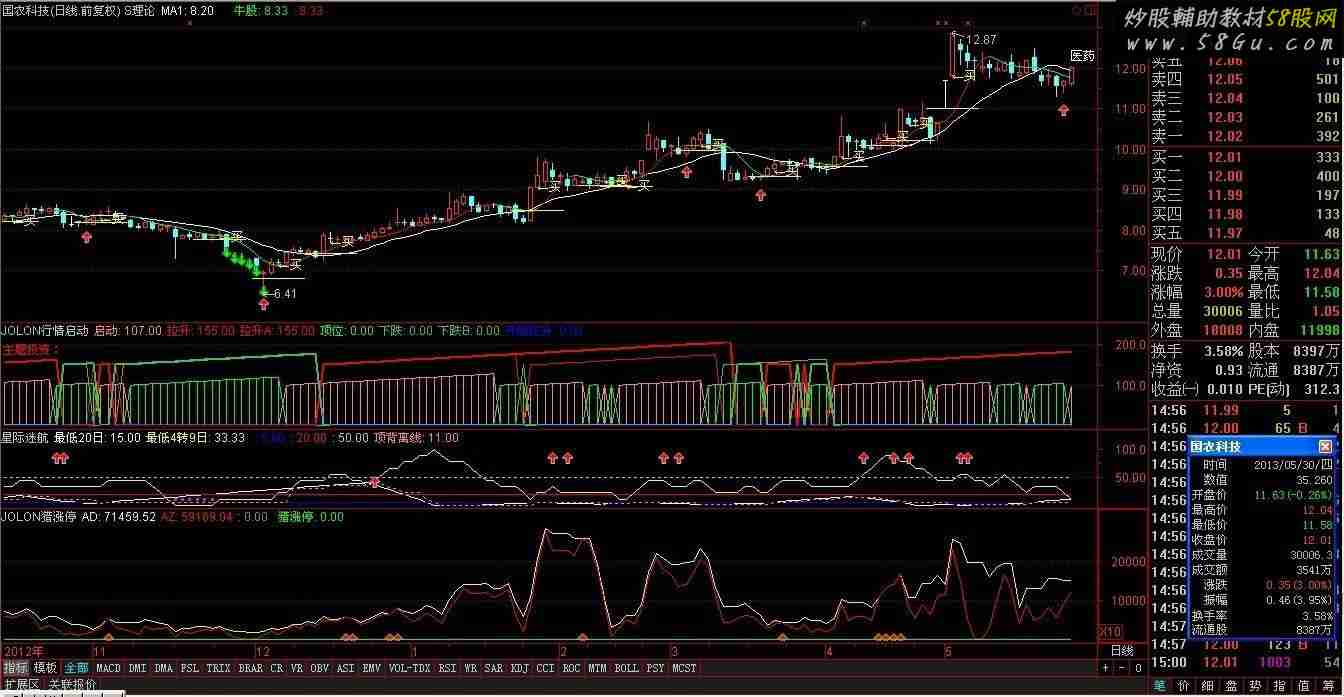Click the 筹 tab in right panel

(1328, 686)
